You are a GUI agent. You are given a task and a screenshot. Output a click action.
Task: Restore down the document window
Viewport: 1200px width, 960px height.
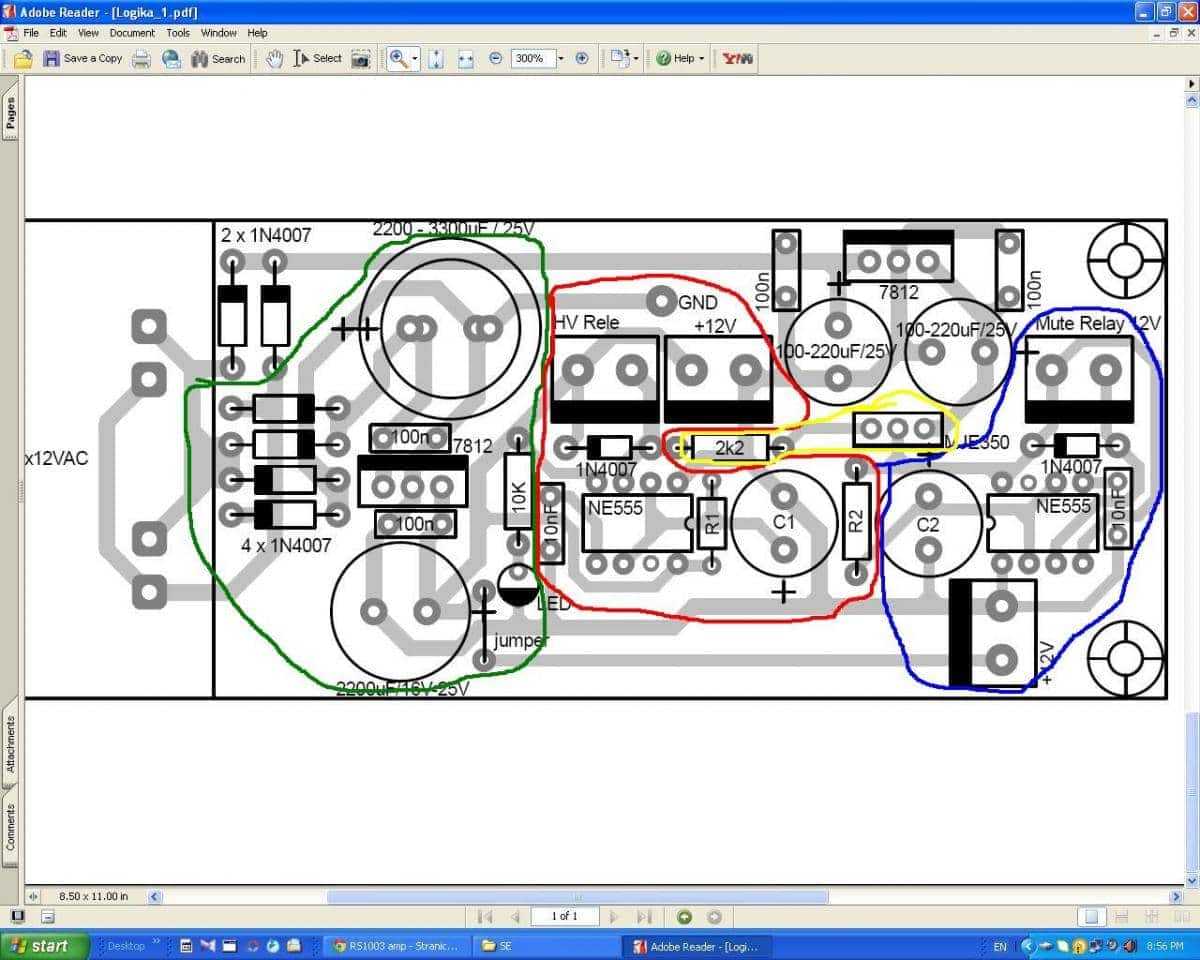tap(1173, 33)
